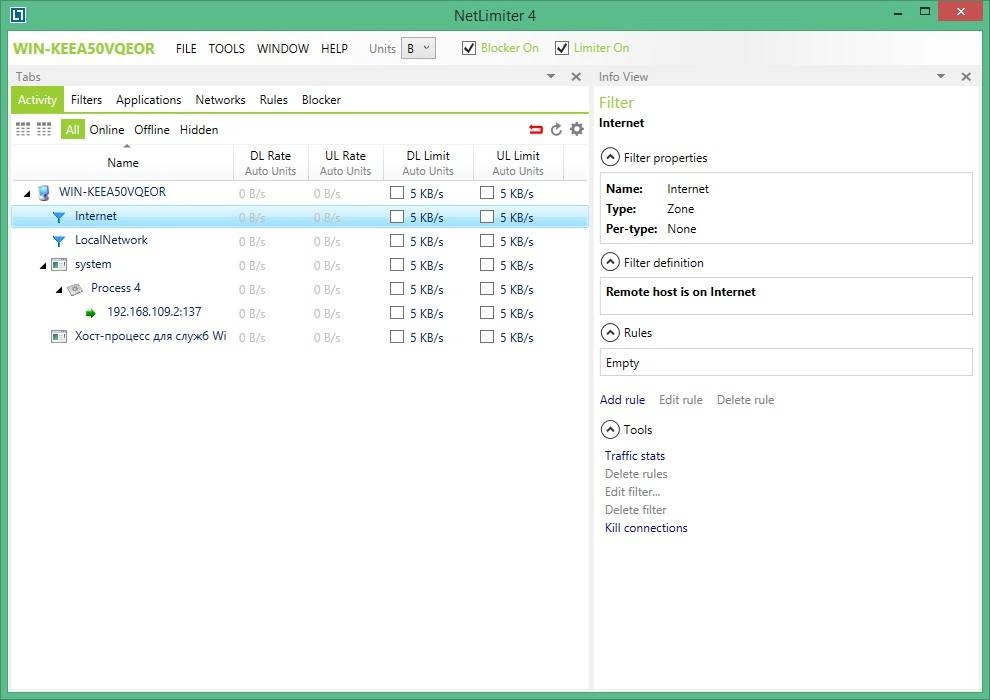
Task: Click the Add rule link
Action: [623, 400]
